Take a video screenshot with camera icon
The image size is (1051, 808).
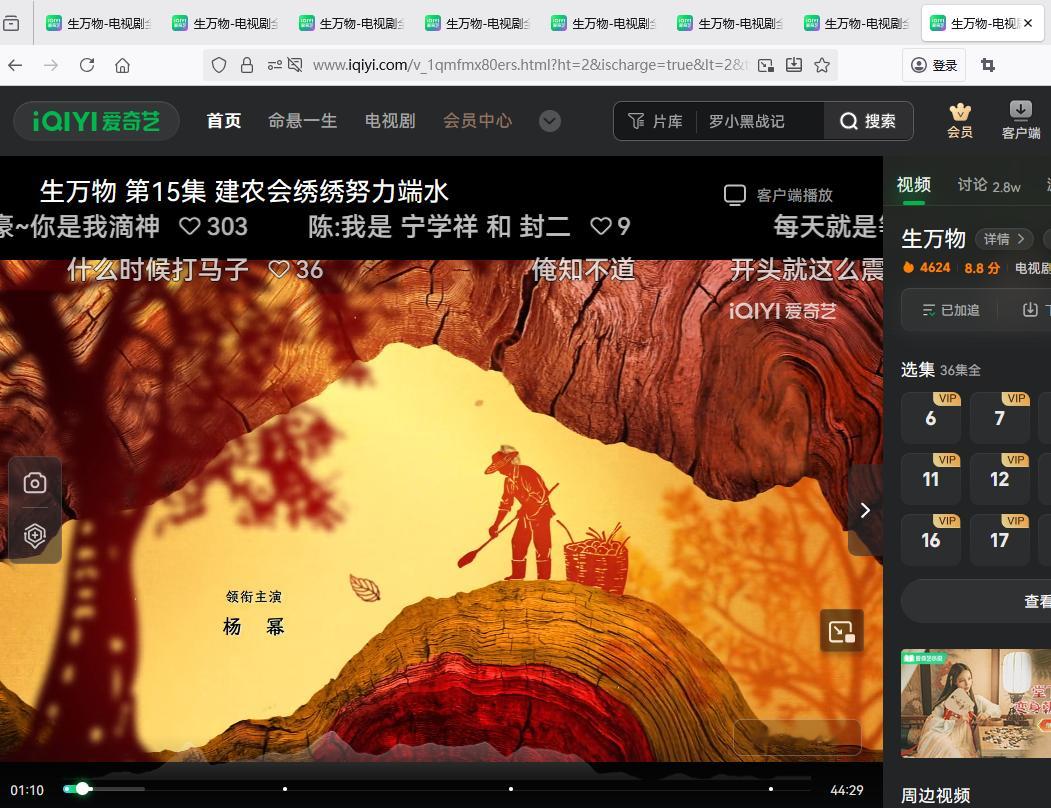point(35,483)
